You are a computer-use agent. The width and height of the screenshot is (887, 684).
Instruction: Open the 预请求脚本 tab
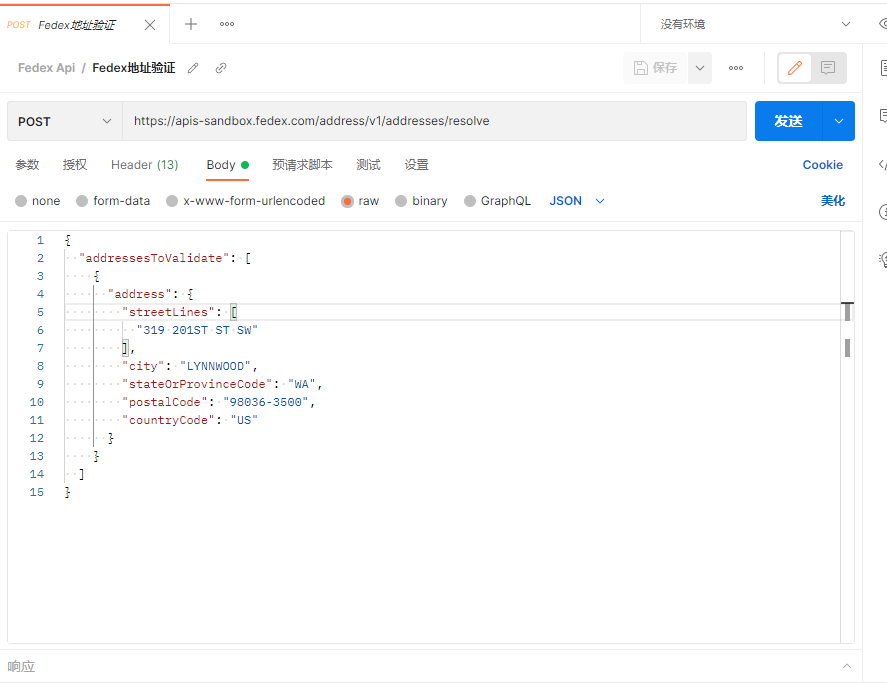pyautogui.click(x=302, y=165)
